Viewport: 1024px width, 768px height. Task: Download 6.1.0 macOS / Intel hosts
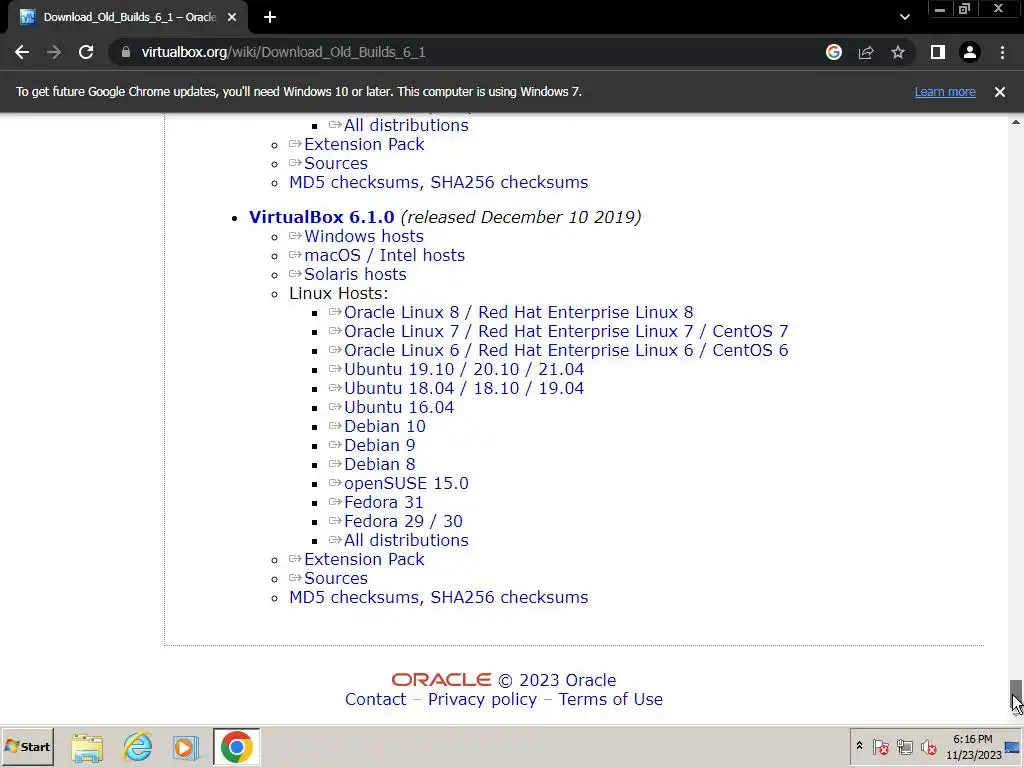coord(384,255)
